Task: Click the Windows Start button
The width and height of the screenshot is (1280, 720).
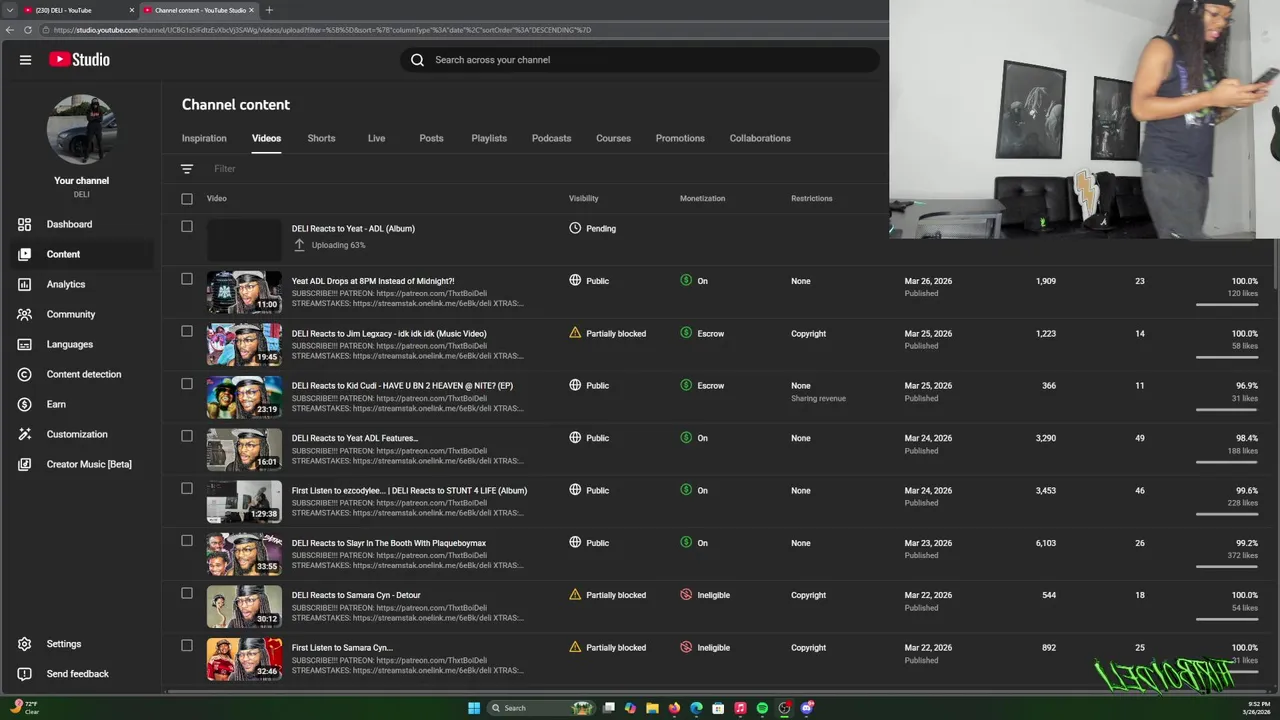Action: tap(474, 708)
